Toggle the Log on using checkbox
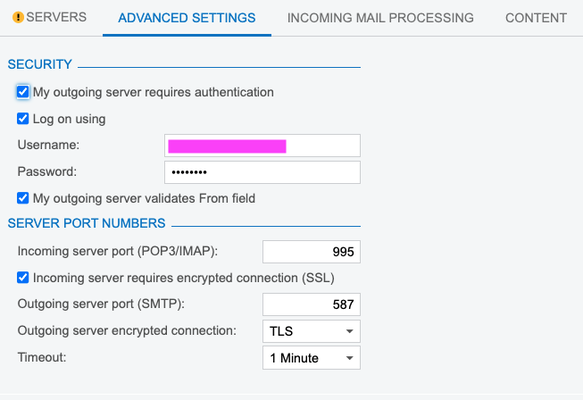 point(23,119)
